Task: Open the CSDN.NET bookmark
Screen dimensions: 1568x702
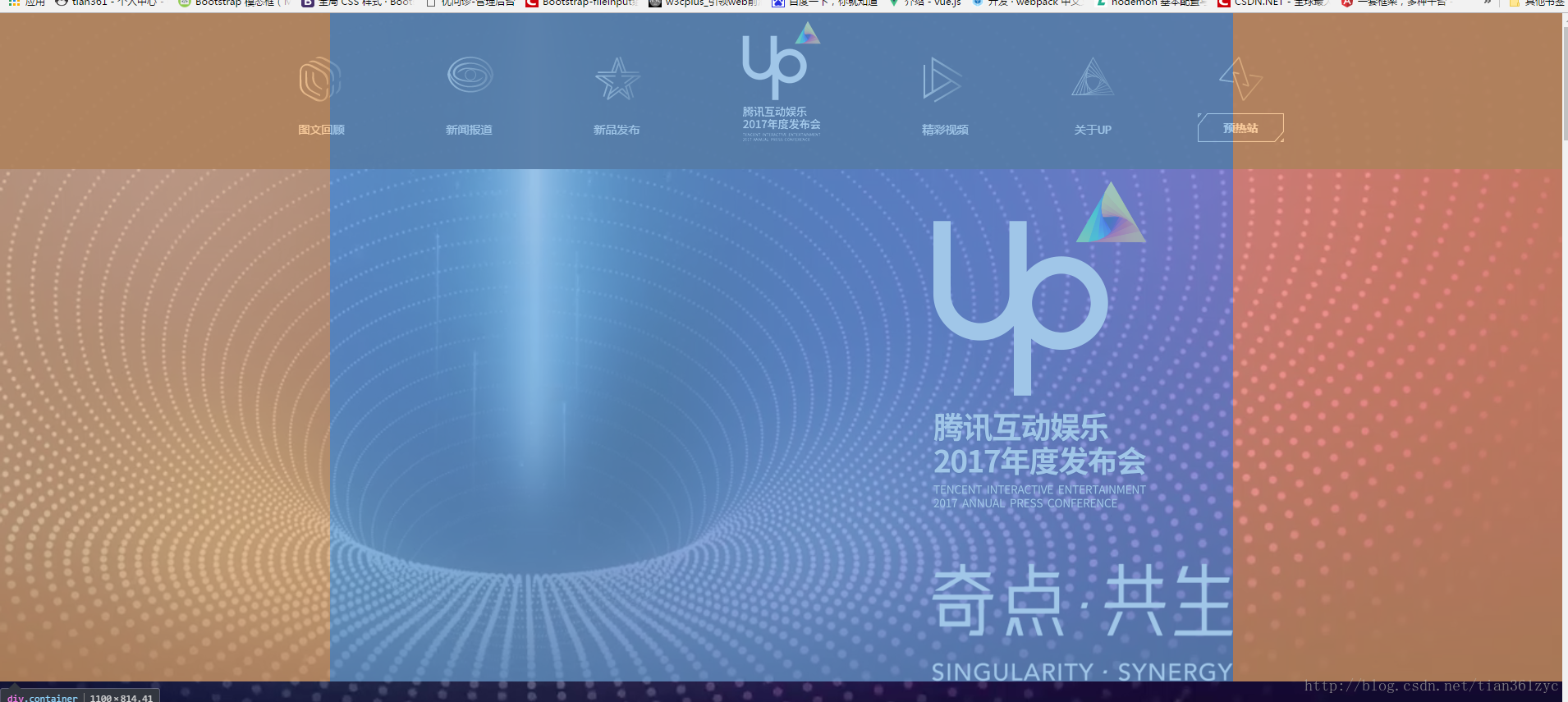Action: (1272, 3)
